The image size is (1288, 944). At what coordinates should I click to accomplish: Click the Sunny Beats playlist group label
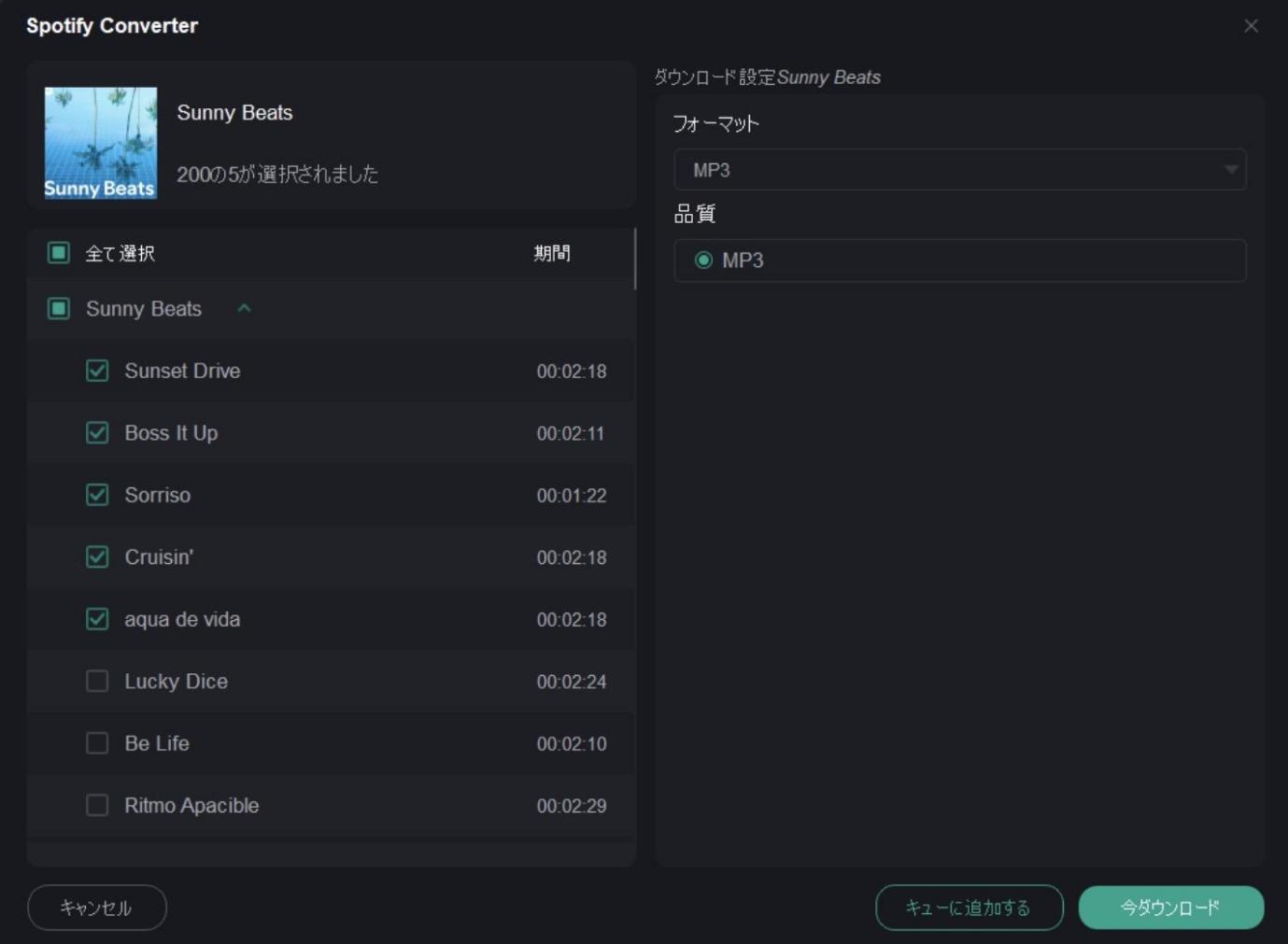[144, 308]
